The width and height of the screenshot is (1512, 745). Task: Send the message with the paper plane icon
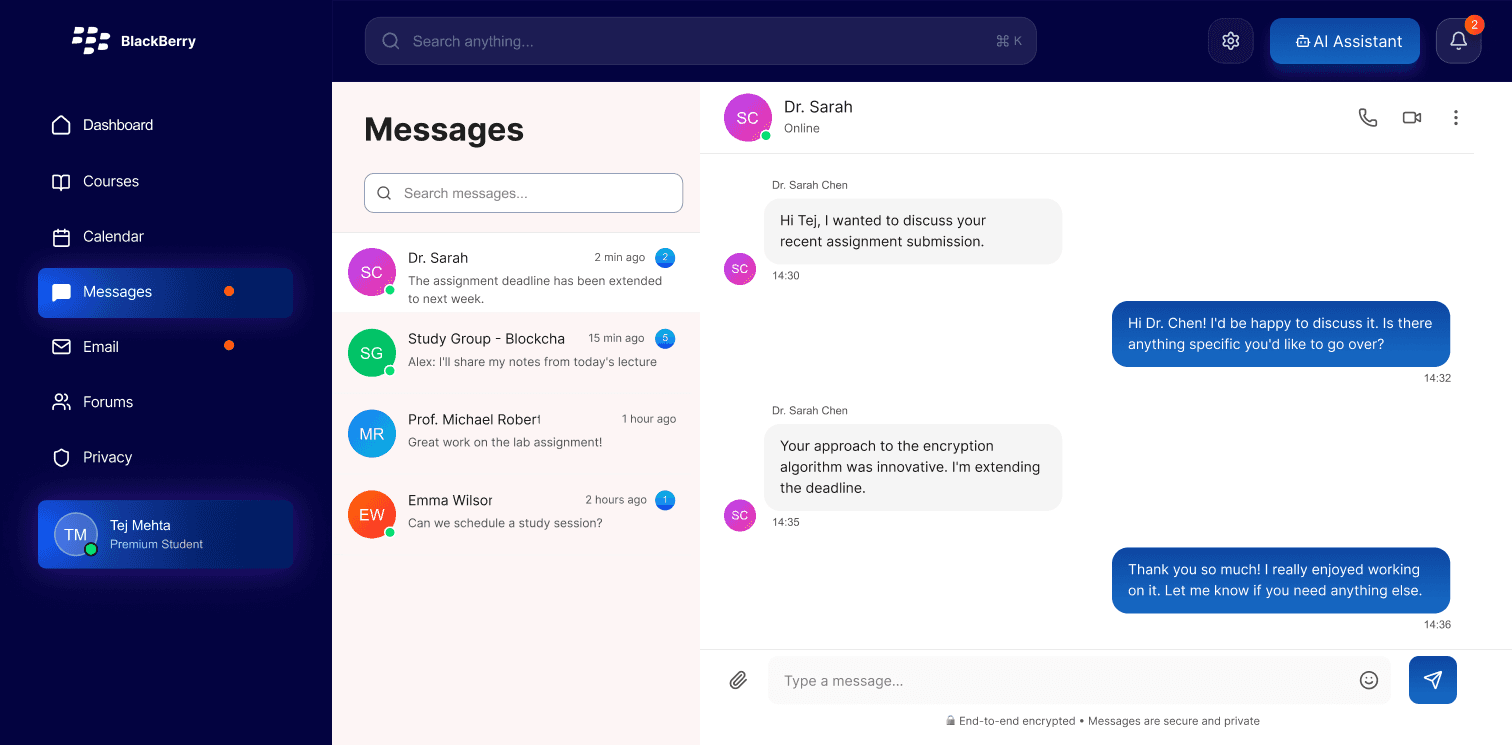coord(1432,680)
